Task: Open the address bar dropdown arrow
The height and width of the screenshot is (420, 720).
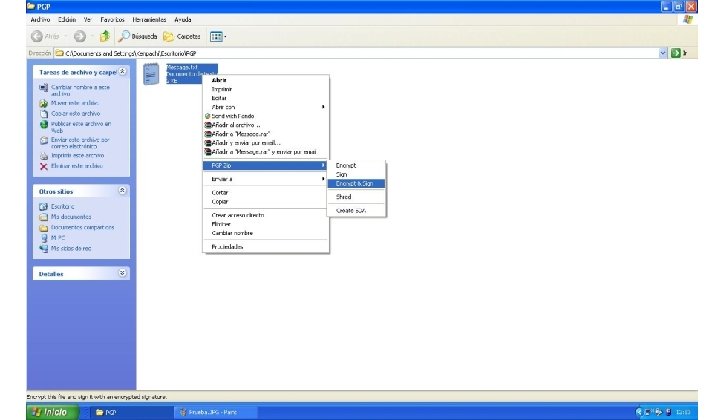Action: [663, 53]
